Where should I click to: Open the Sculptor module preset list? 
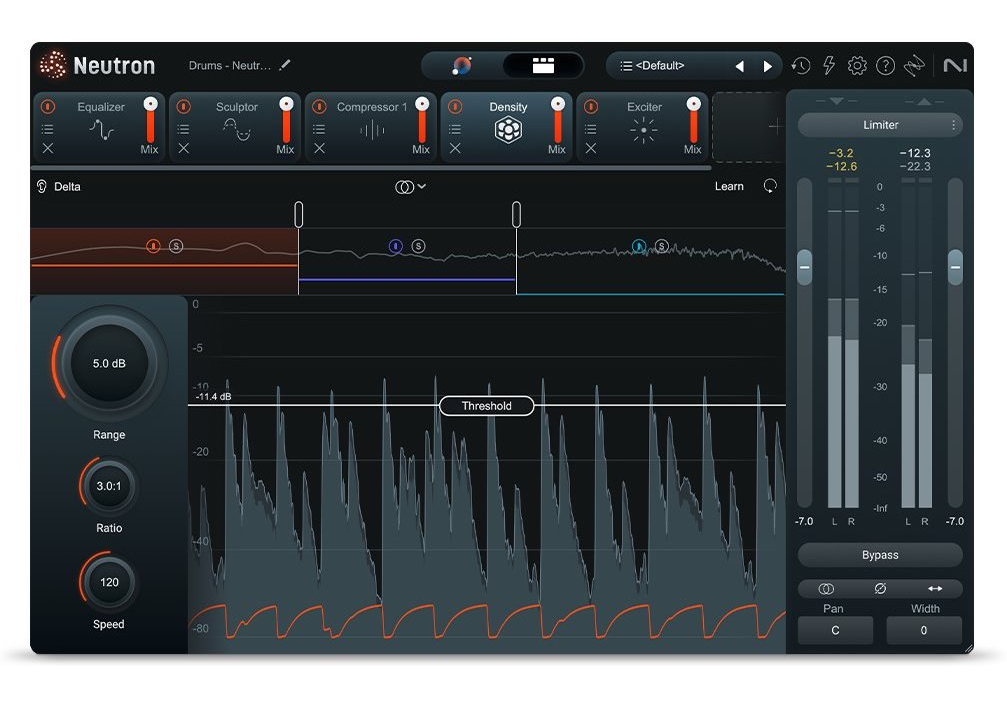point(184,129)
